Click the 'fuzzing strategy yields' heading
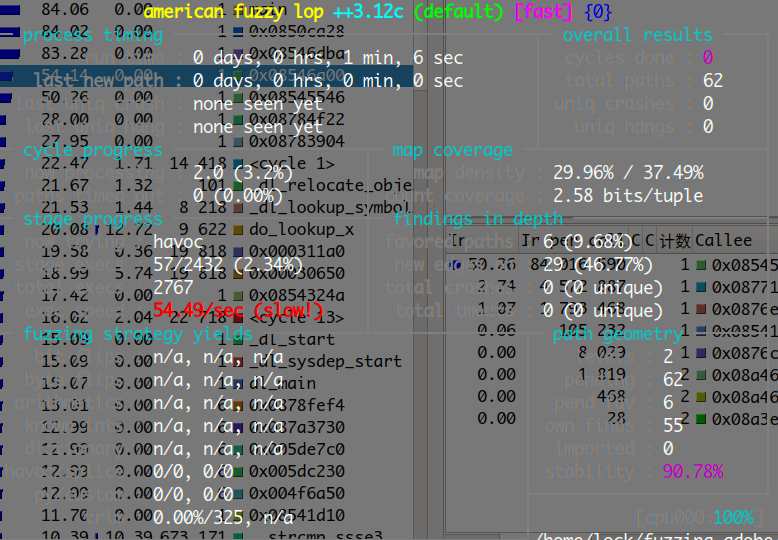Viewport: 778px width, 540px height. [x=138, y=334]
